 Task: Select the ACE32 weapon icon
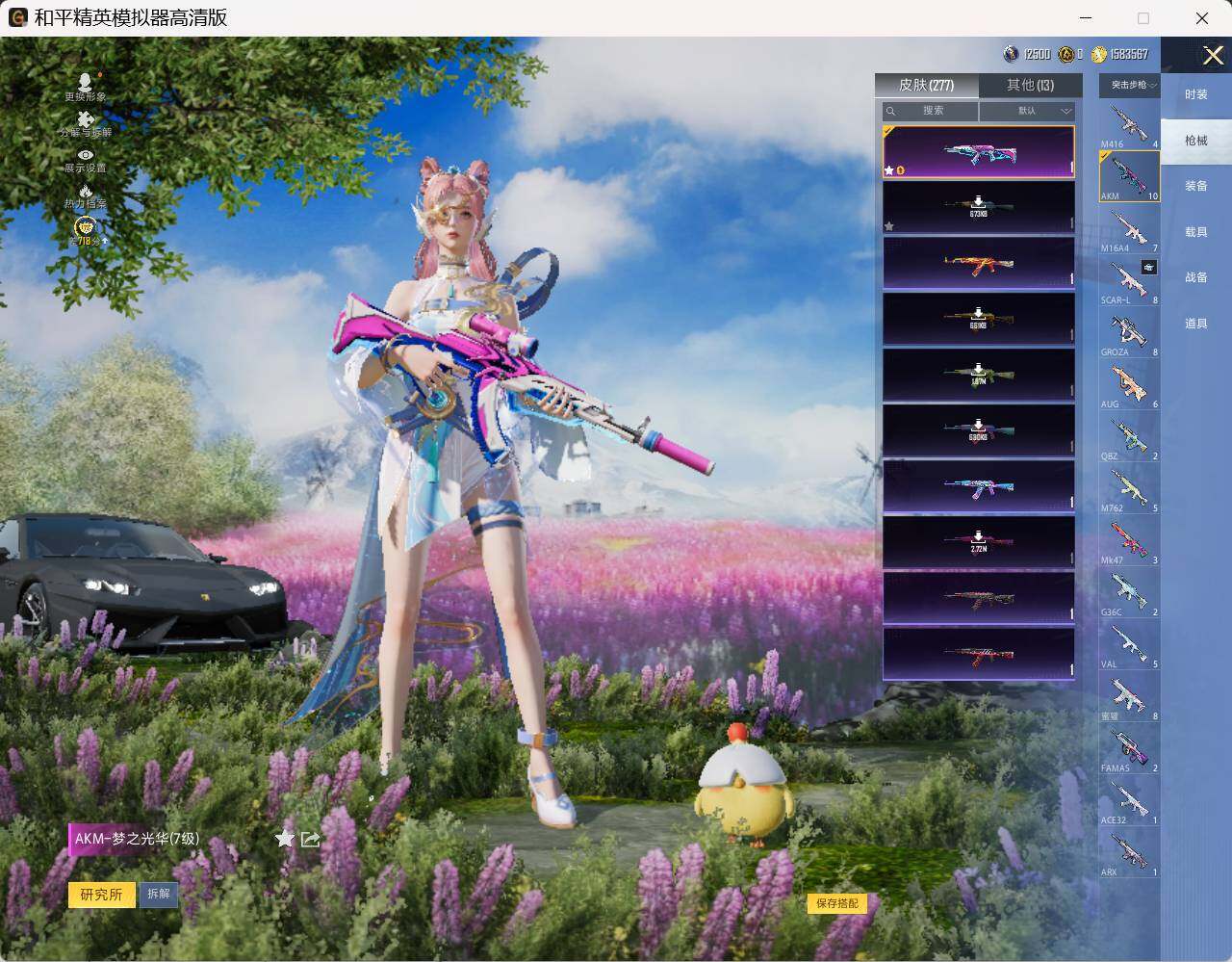click(x=1130, y=800)
